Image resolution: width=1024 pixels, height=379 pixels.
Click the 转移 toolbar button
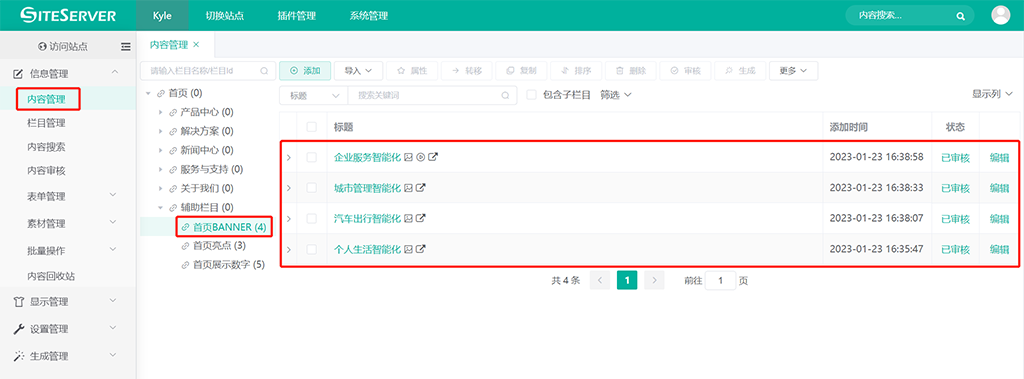tap(467, 71)
